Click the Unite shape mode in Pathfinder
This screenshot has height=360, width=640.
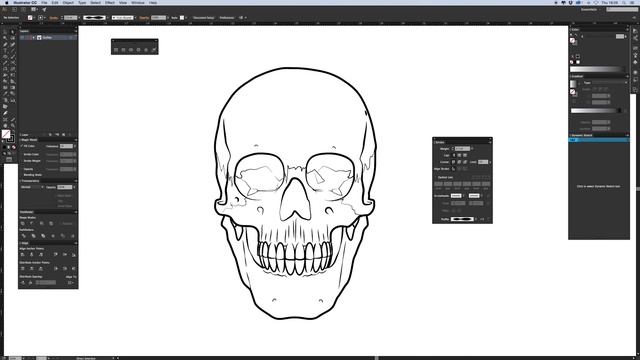click(23, 223)
